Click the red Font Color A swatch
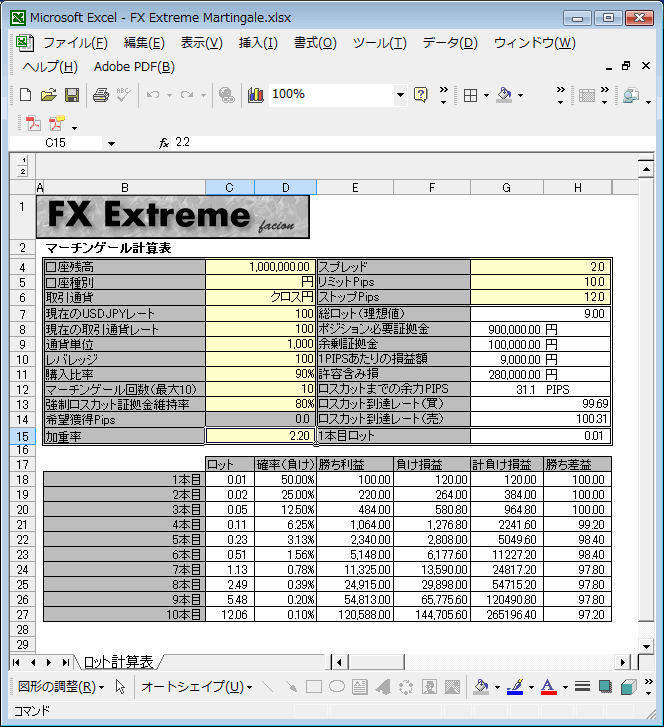The height and width of the screenshot is (727, 664). (x=549, y=687)
